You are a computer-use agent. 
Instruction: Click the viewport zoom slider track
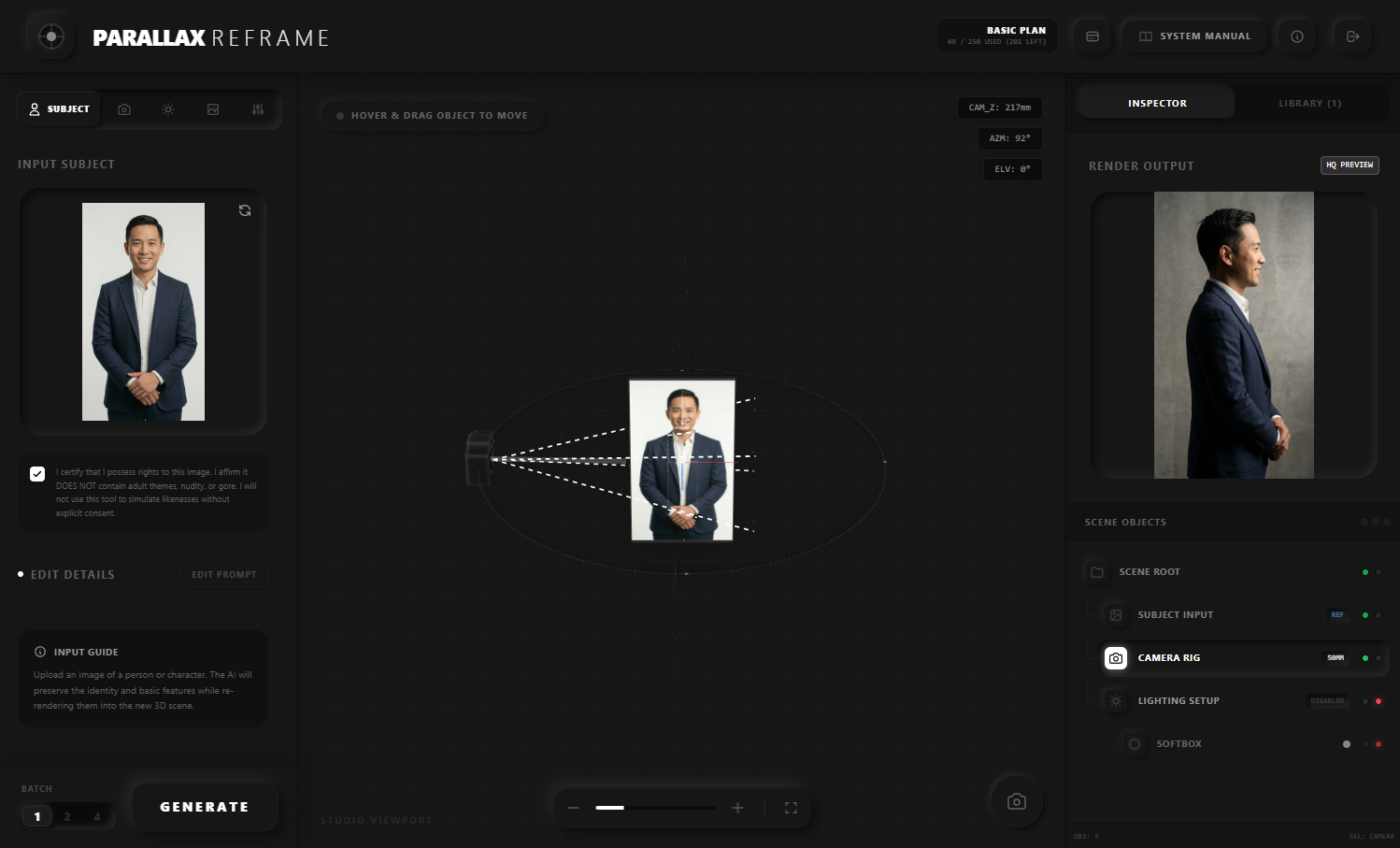click(655, 808)
